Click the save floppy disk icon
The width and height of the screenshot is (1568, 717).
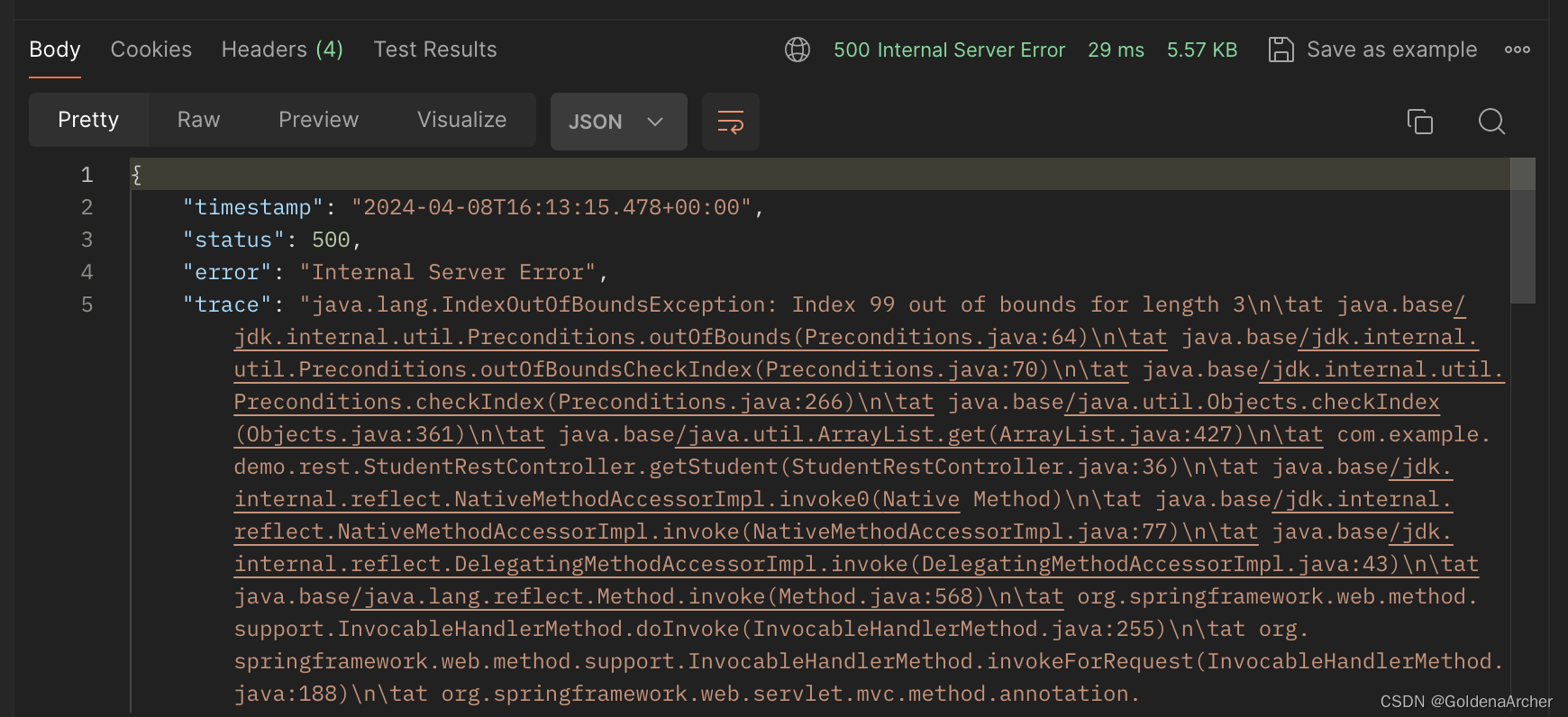(x=1281, y=50)
